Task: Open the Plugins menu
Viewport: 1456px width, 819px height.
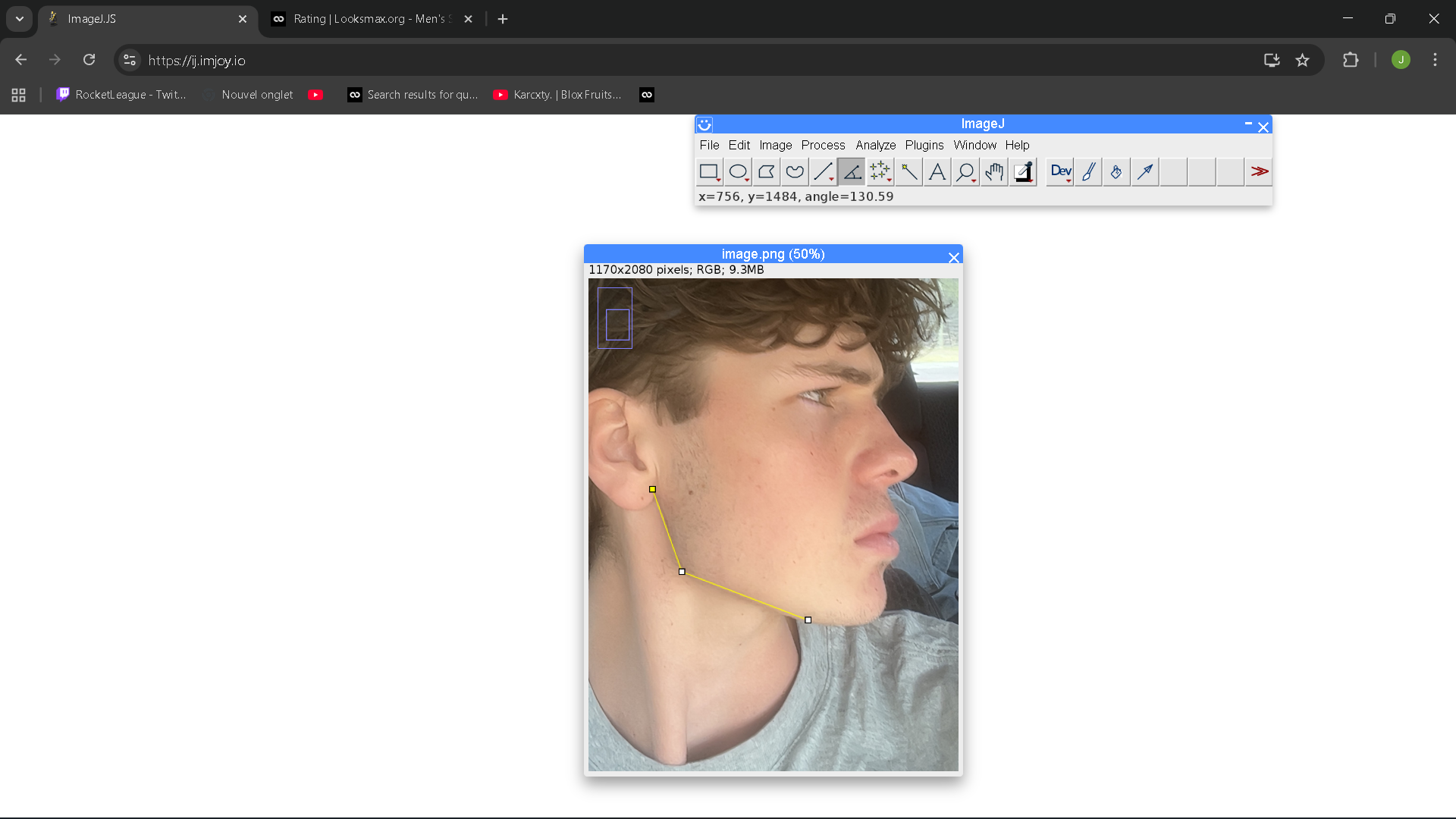Action: coord(924,145)
